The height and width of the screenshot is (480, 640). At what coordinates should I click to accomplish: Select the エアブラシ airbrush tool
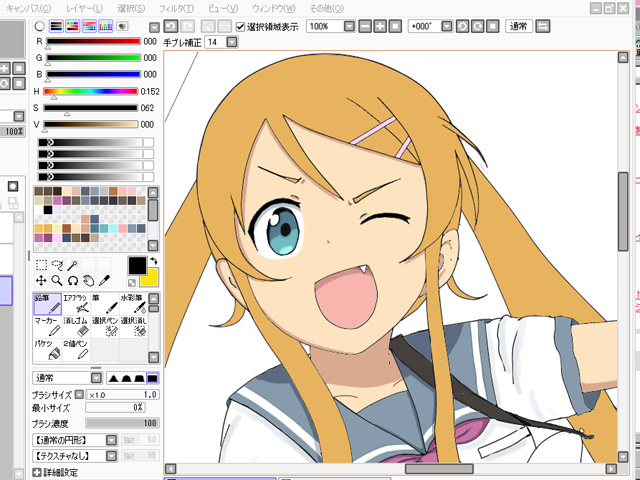(76, 304)
